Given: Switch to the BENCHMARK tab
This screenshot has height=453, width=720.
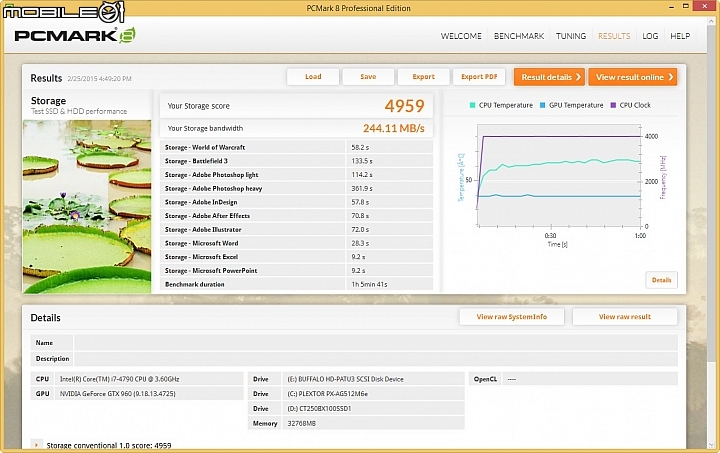Looking at the screenshot, I should tap(519, 36).
